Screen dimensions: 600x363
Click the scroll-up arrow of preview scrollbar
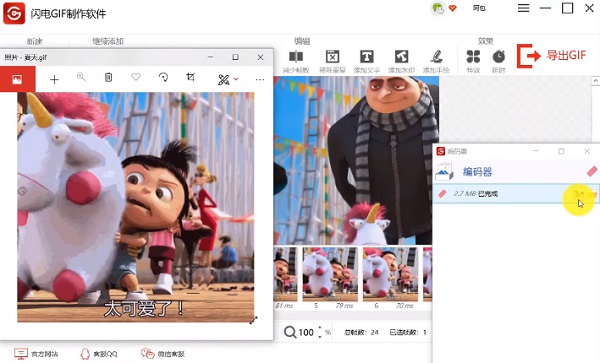click(595, 81)
